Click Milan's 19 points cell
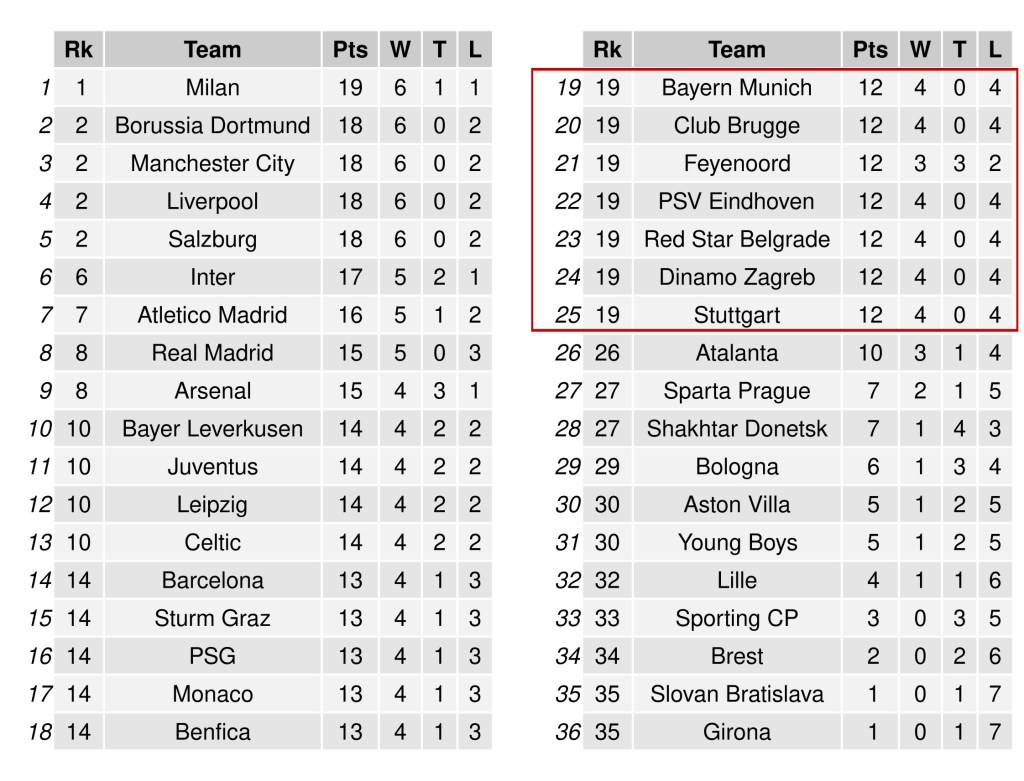This screenshot has height=781, width=1024. coord(350,88)
